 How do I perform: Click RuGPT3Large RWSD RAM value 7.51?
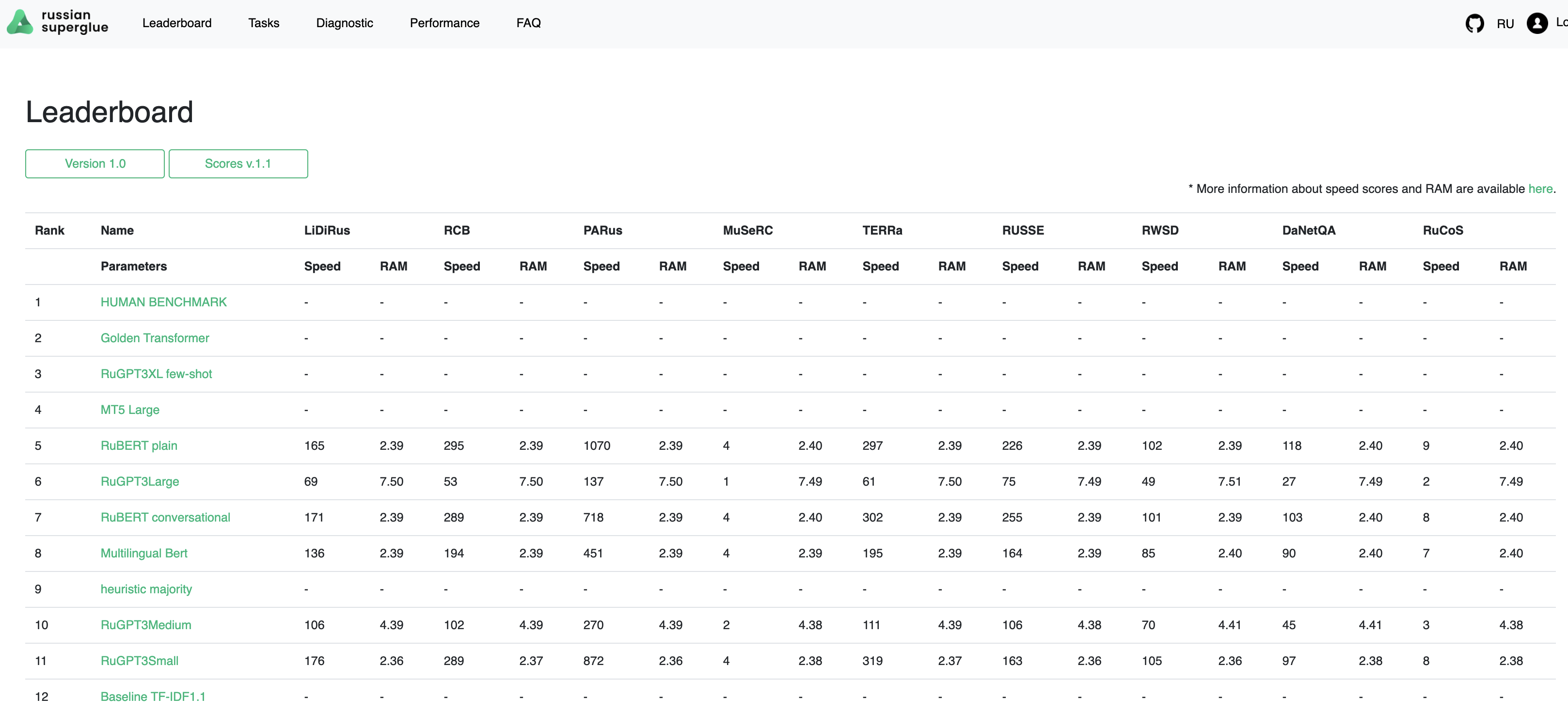click(x=1229, y=482)
